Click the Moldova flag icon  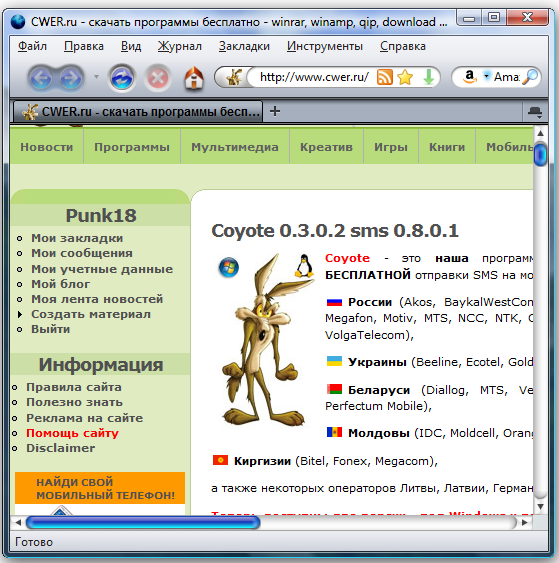pyautogui.click(x=334, y=432)
